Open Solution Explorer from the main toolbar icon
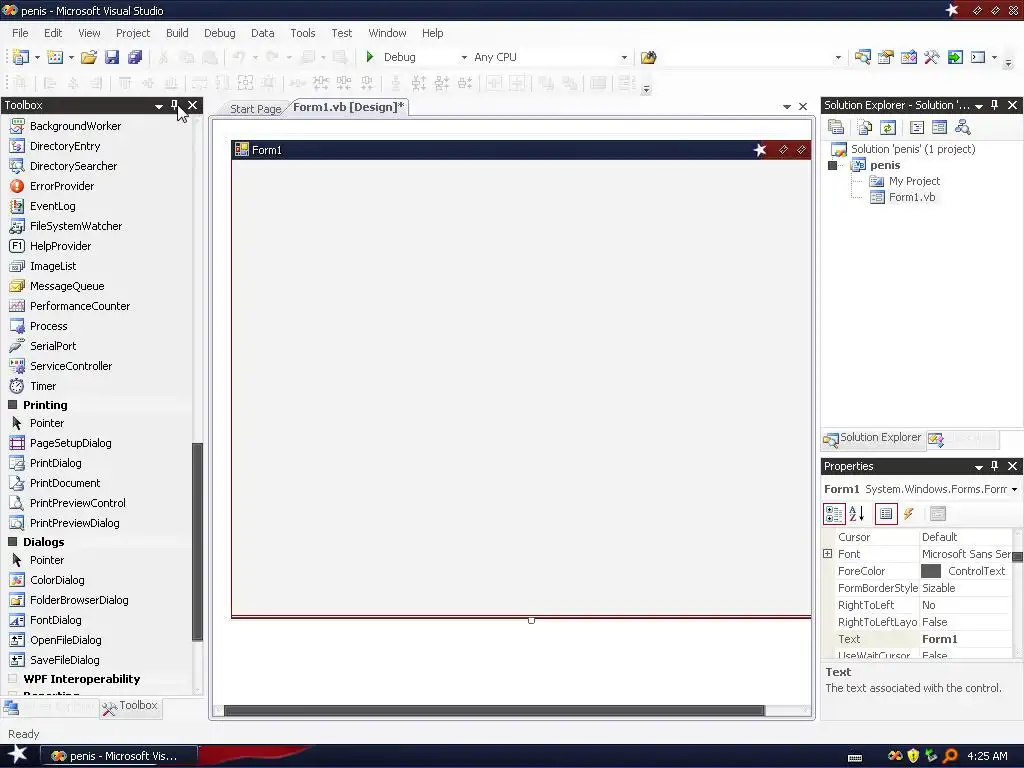The height and width of the screenshot is (768, 1024). point(862,57)
